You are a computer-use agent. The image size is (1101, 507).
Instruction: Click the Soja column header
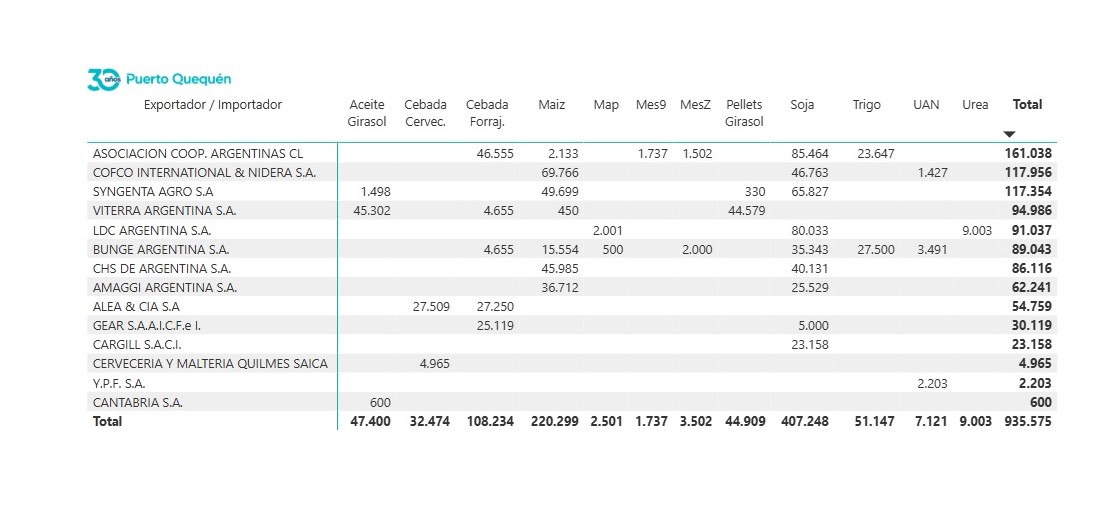802,105
